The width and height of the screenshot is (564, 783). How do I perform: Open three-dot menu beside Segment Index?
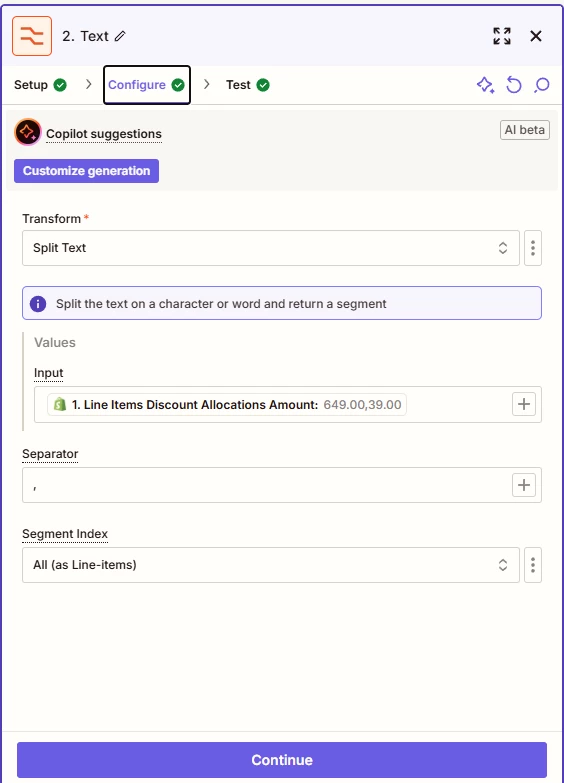click(533, 565)
